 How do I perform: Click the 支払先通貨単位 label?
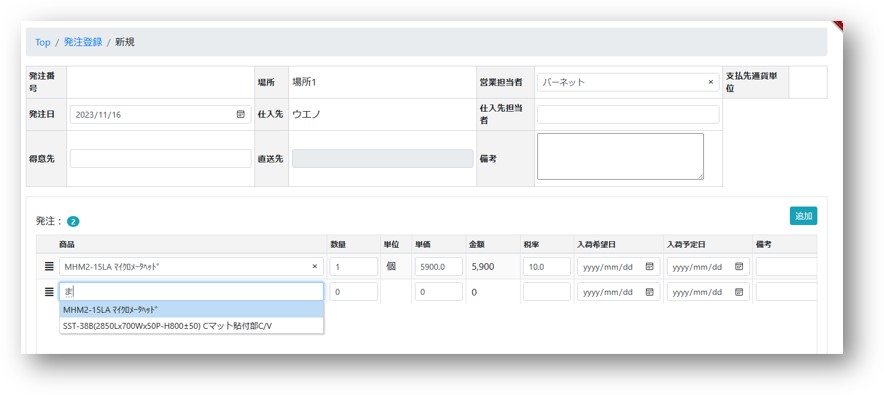click(x=752, y=82)
